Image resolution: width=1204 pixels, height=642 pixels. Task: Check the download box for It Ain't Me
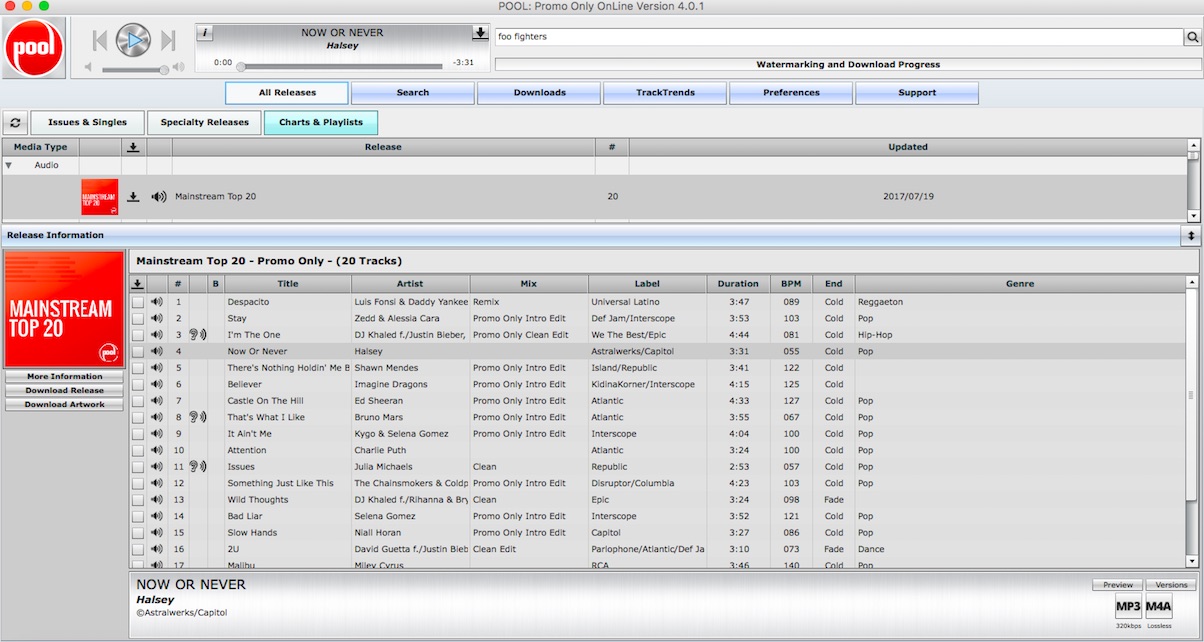138,433
